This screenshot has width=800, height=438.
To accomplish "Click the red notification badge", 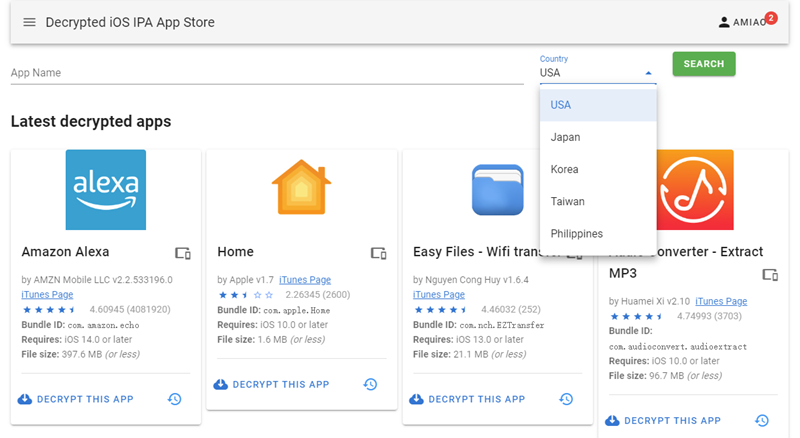I will tap(771, 18).
